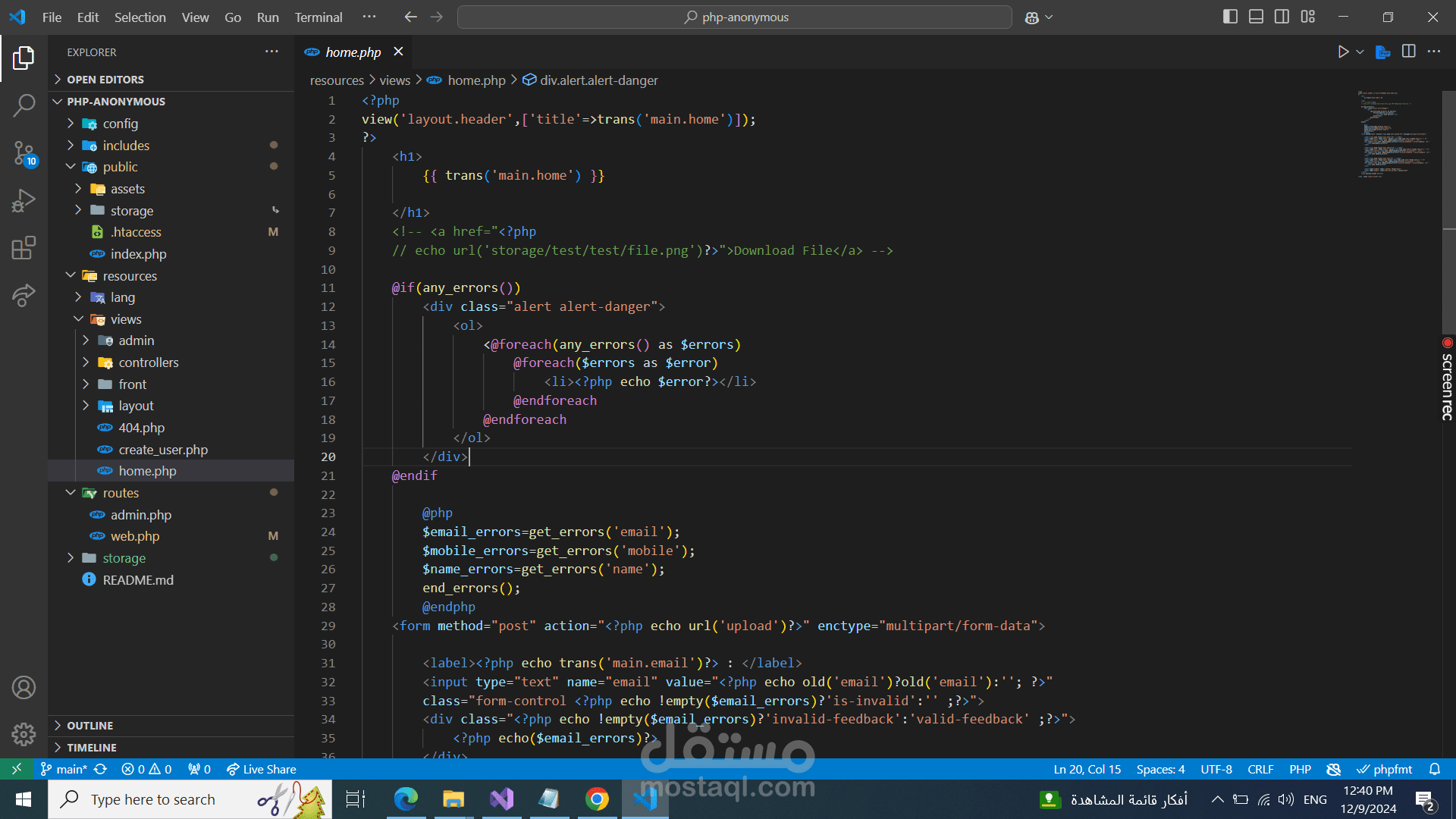Open the Terminal menu
Image resolution: width=1456 pixels, height=819 pixels.
[318, 17]
